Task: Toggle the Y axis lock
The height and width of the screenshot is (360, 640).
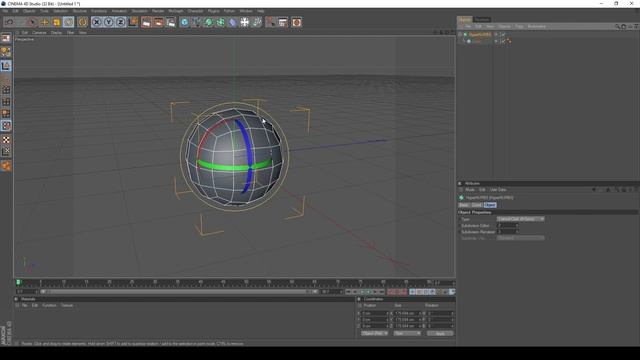Action: click(x=109, y=22)
